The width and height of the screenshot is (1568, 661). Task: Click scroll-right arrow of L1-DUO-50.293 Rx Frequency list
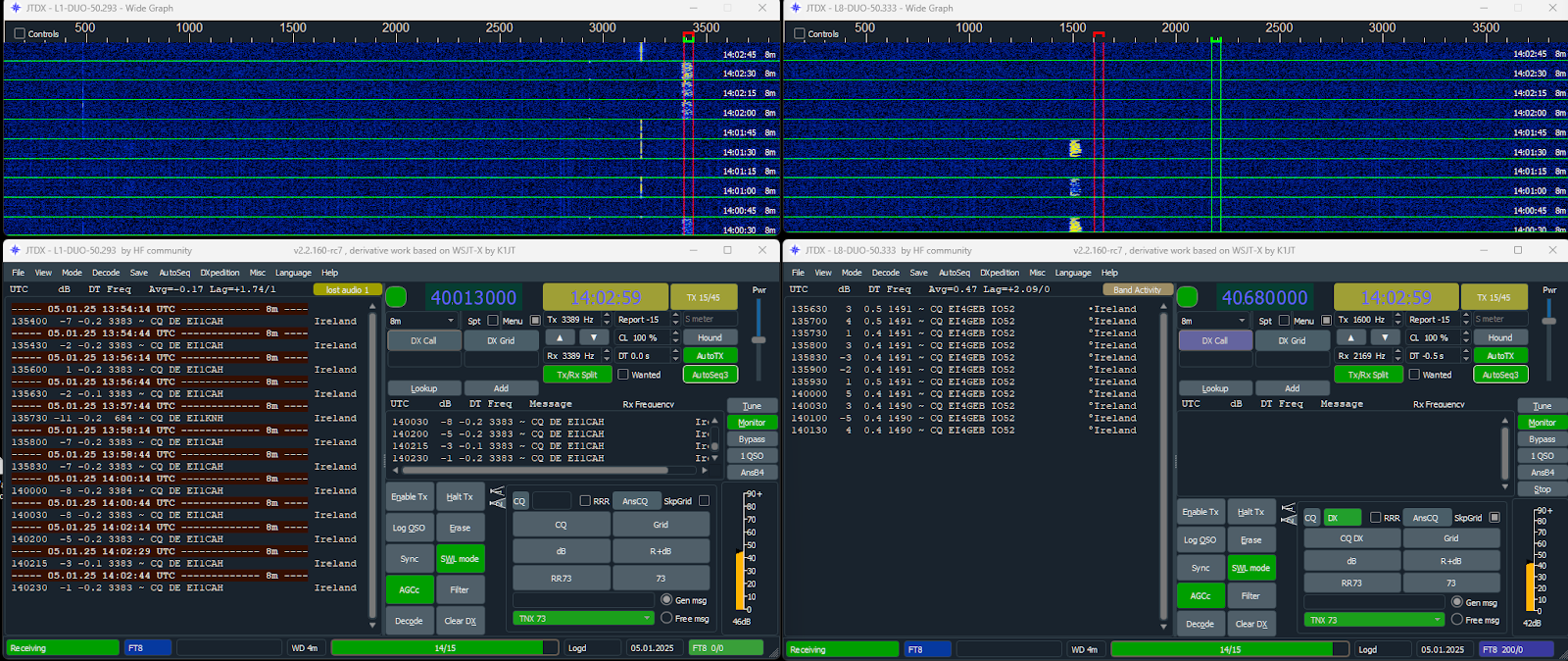tap(704, 470)
